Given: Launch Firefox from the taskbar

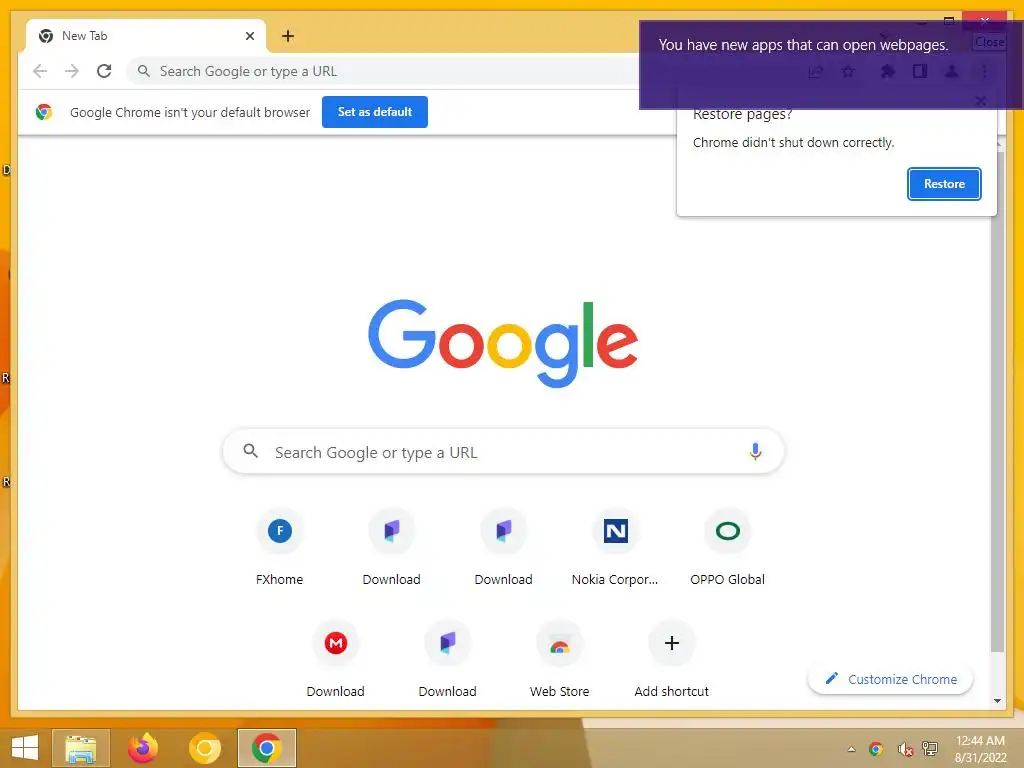Looking at the screenshot, I should [x=143, y=748].
